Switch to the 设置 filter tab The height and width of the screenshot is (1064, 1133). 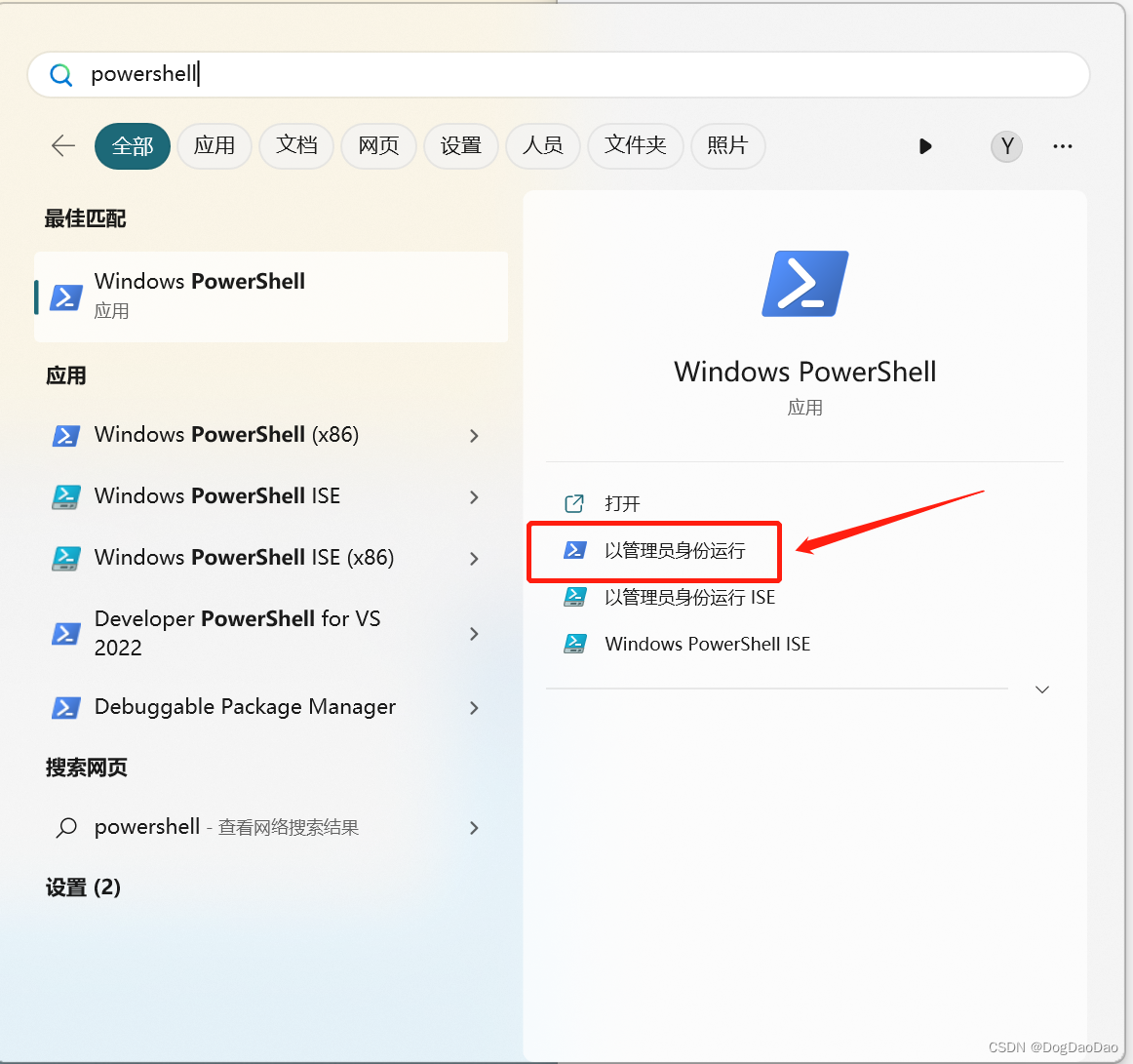tap(461, 146)
